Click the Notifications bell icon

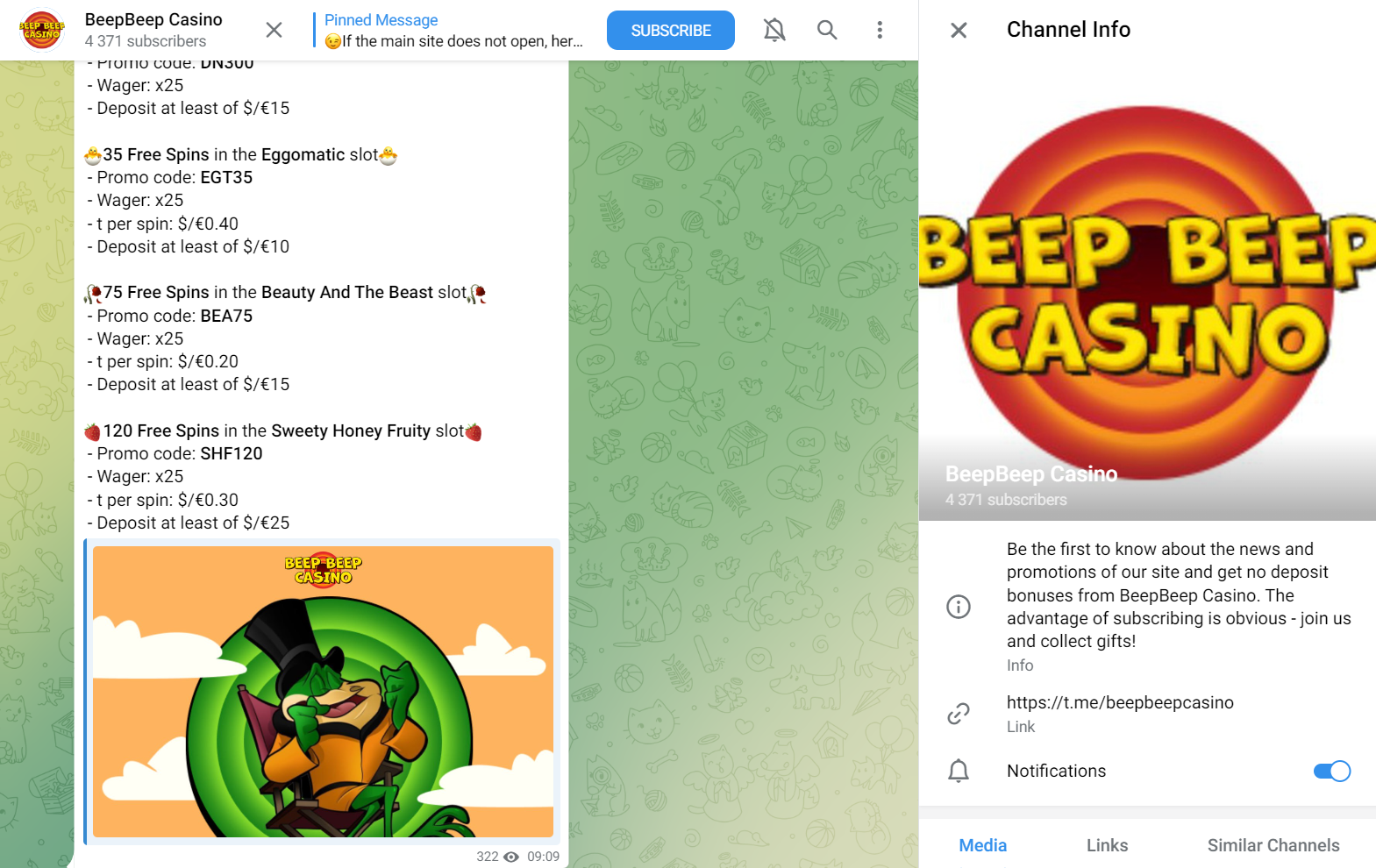point(959,771)
